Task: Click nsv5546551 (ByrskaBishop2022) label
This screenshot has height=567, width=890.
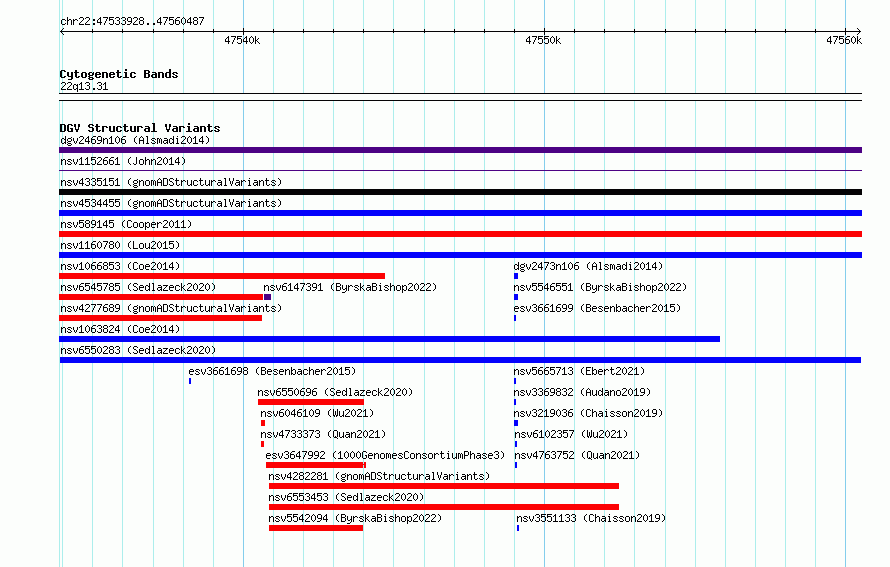Action: (x=600, y=287)
